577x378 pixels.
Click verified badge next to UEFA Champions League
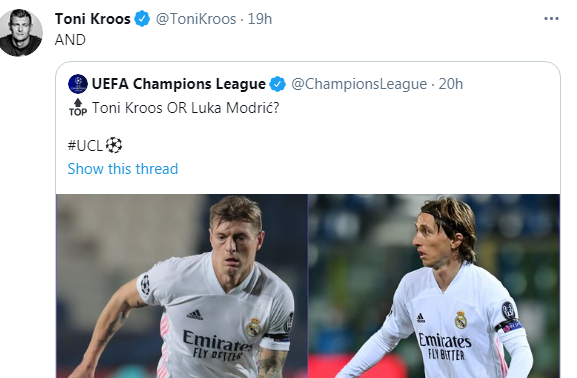[x=277, y=84]
